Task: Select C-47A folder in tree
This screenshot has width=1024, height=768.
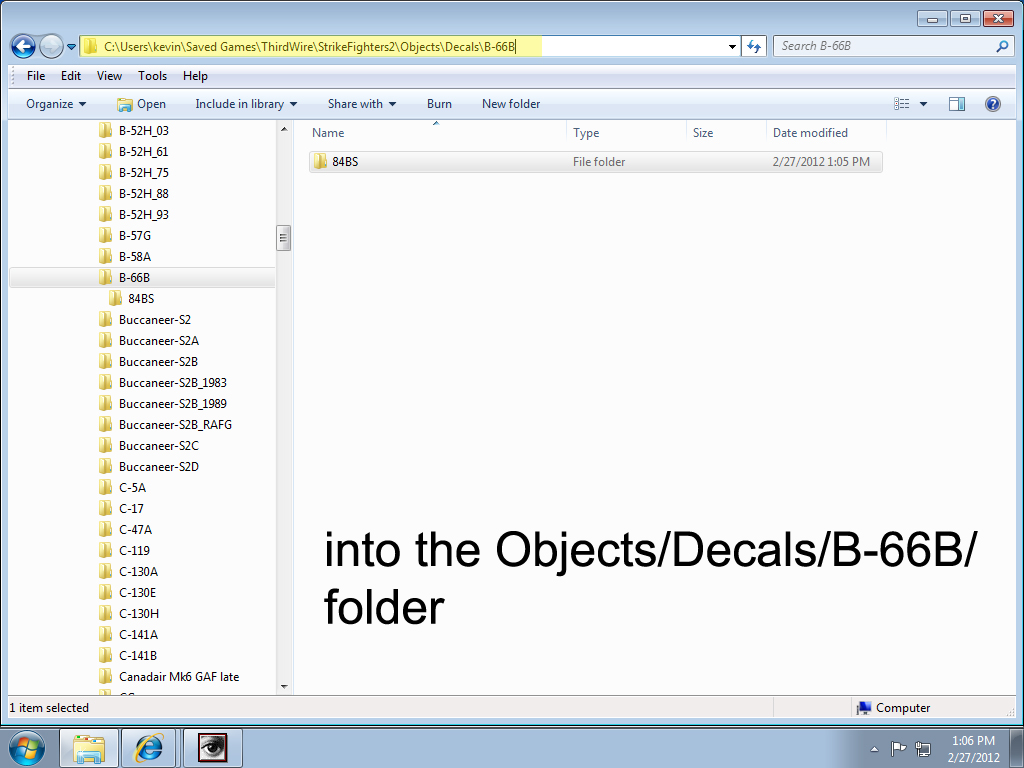Action: [135, 530]
